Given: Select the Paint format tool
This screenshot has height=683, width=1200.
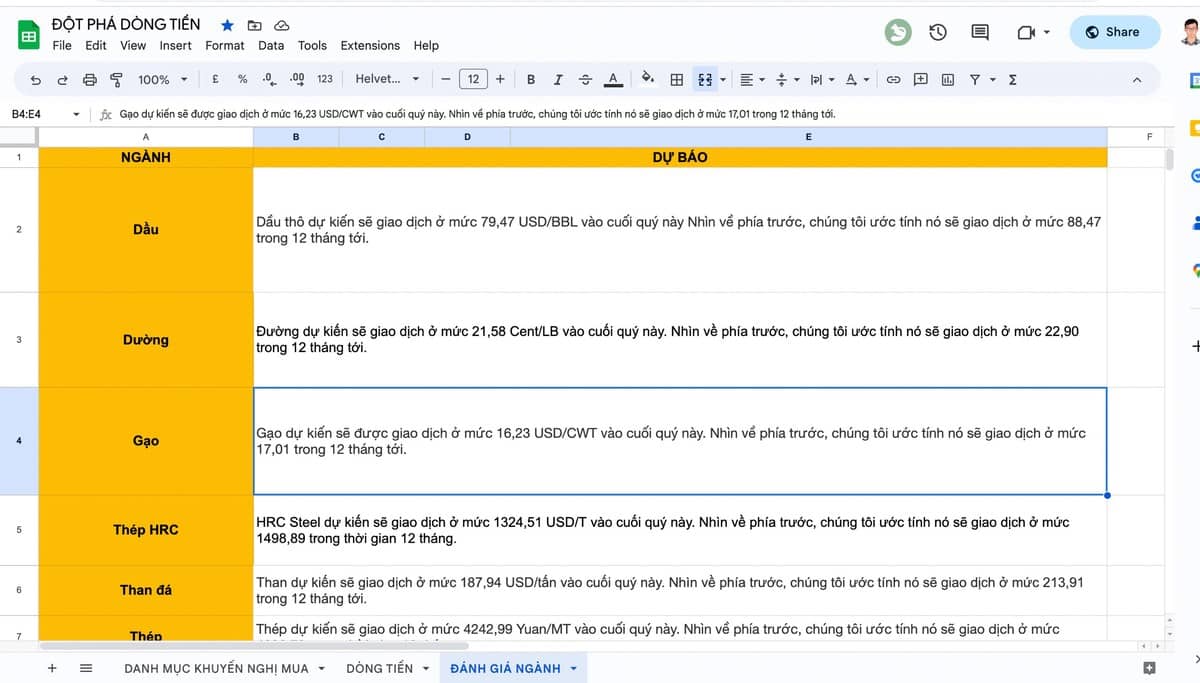Looking at the screenshot, I should [116, 78].
